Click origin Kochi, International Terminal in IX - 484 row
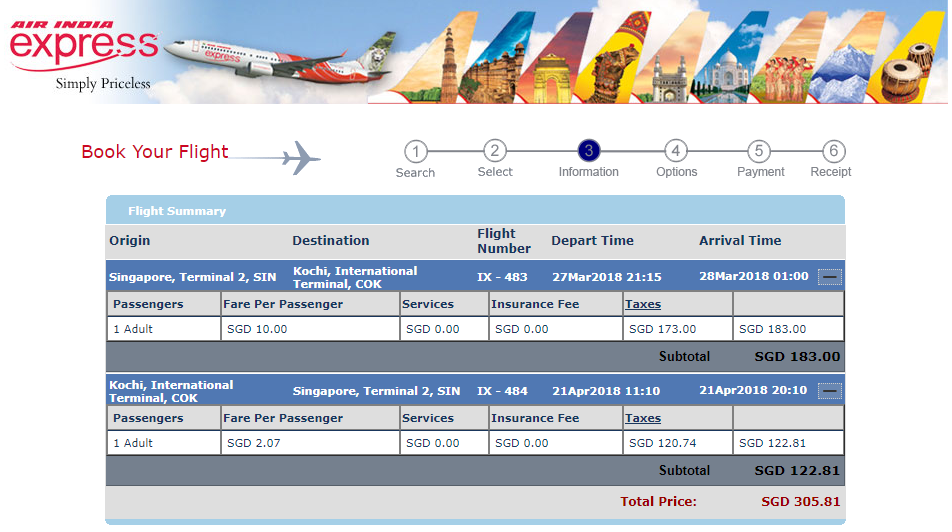This screenshot has height=532, width=952. 171,392
